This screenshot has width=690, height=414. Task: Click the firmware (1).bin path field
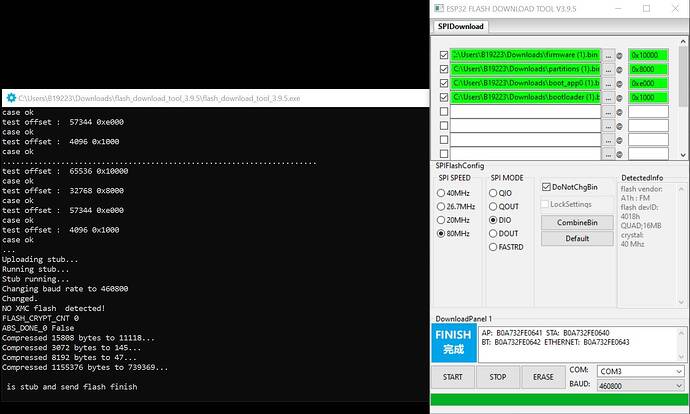[x=525, y=55]
